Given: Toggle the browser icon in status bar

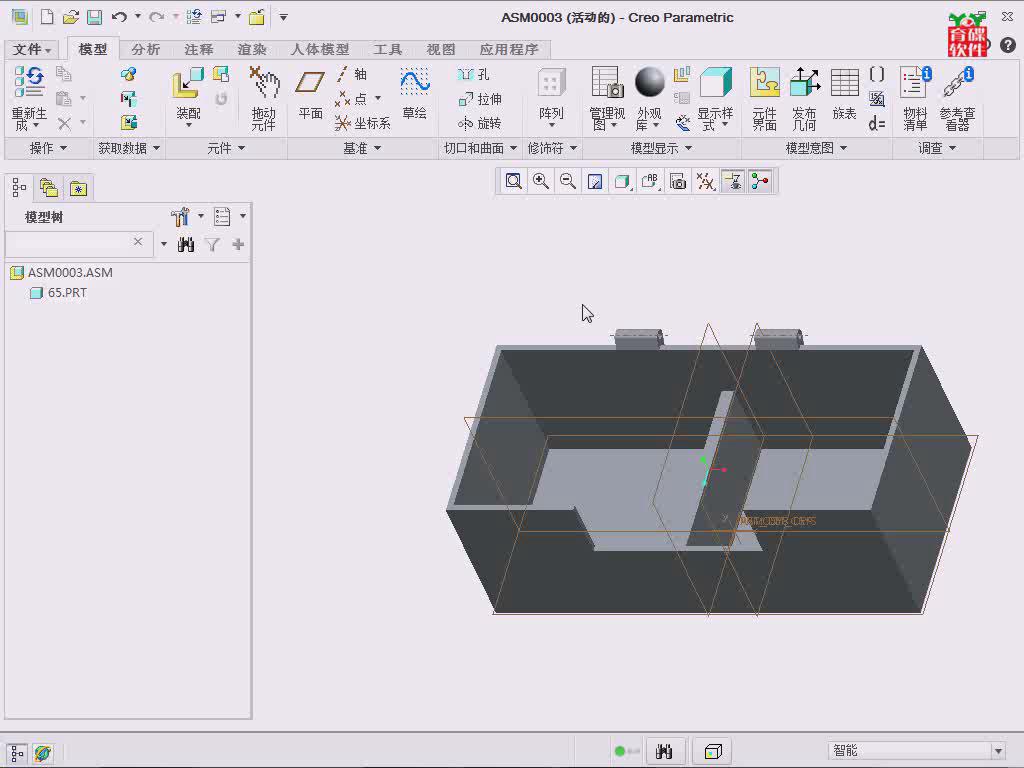Looking at the screenshot, I should [x=43, y=753].
